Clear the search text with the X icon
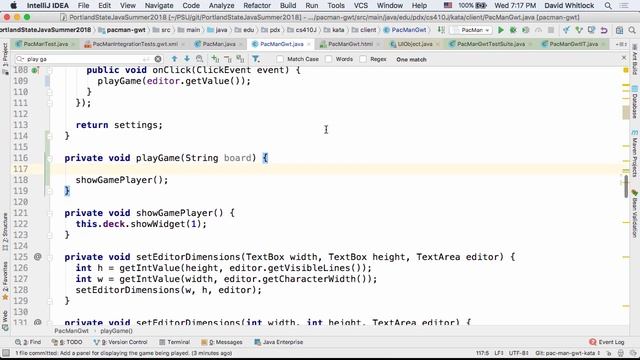The image size is (640, 360). [x=158, y=59]
